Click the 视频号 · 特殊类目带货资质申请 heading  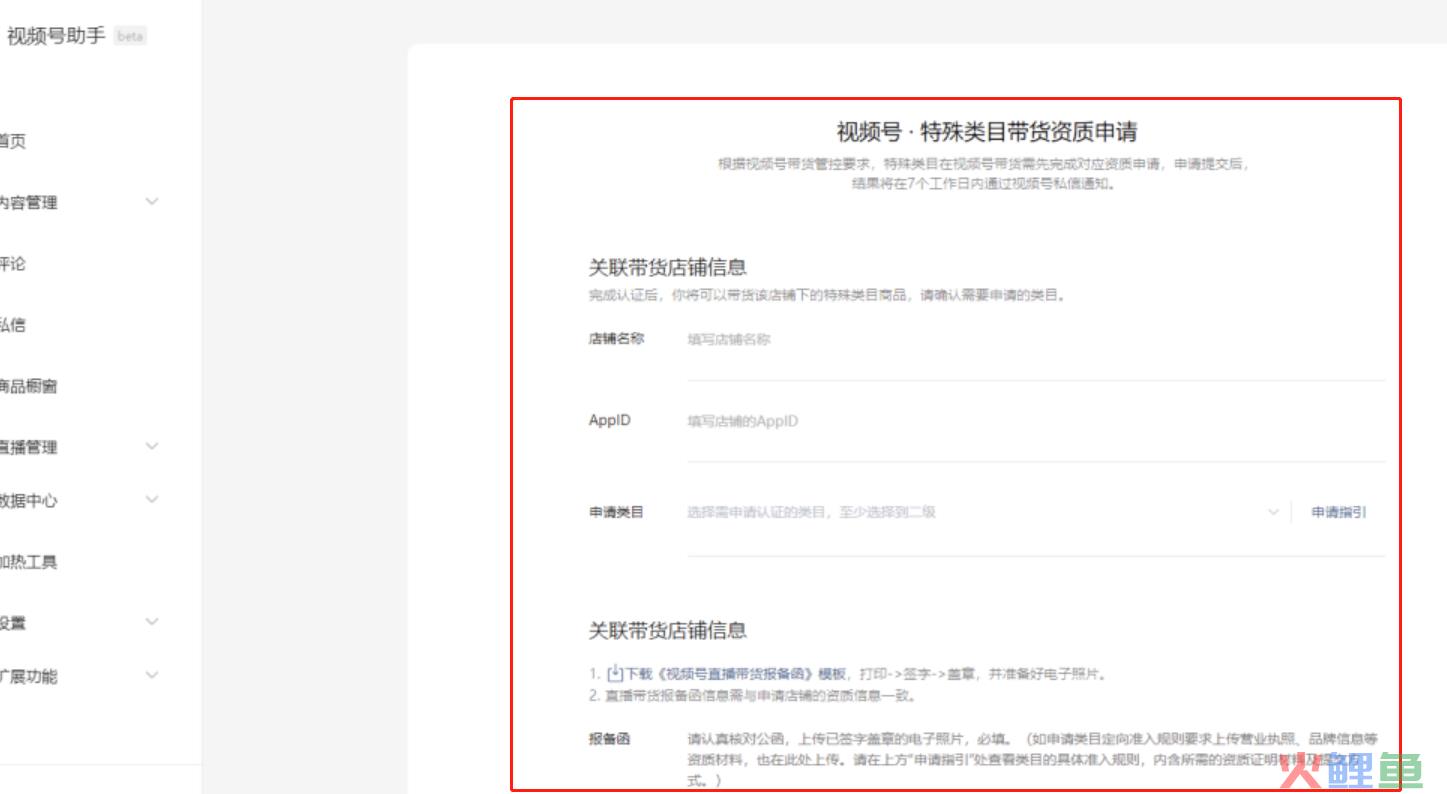click(986, 132)
